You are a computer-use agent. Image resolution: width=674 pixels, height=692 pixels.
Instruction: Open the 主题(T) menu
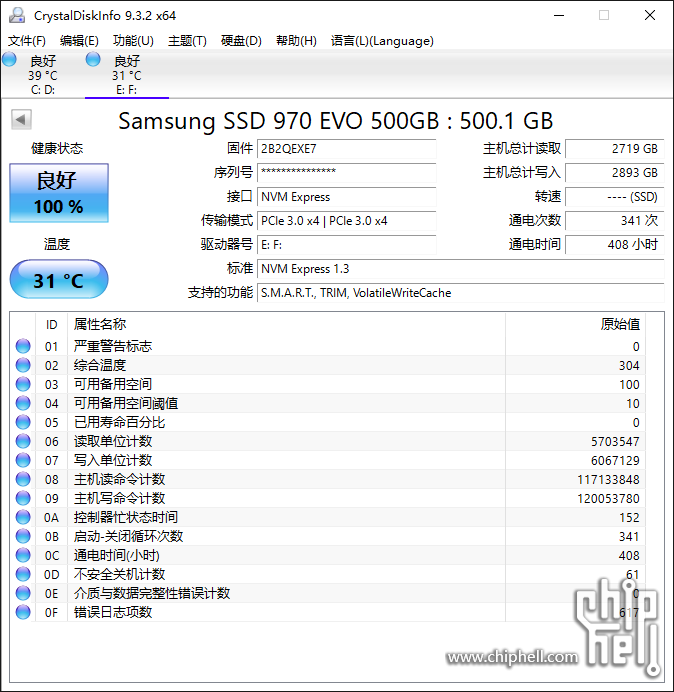pos(187,41)
